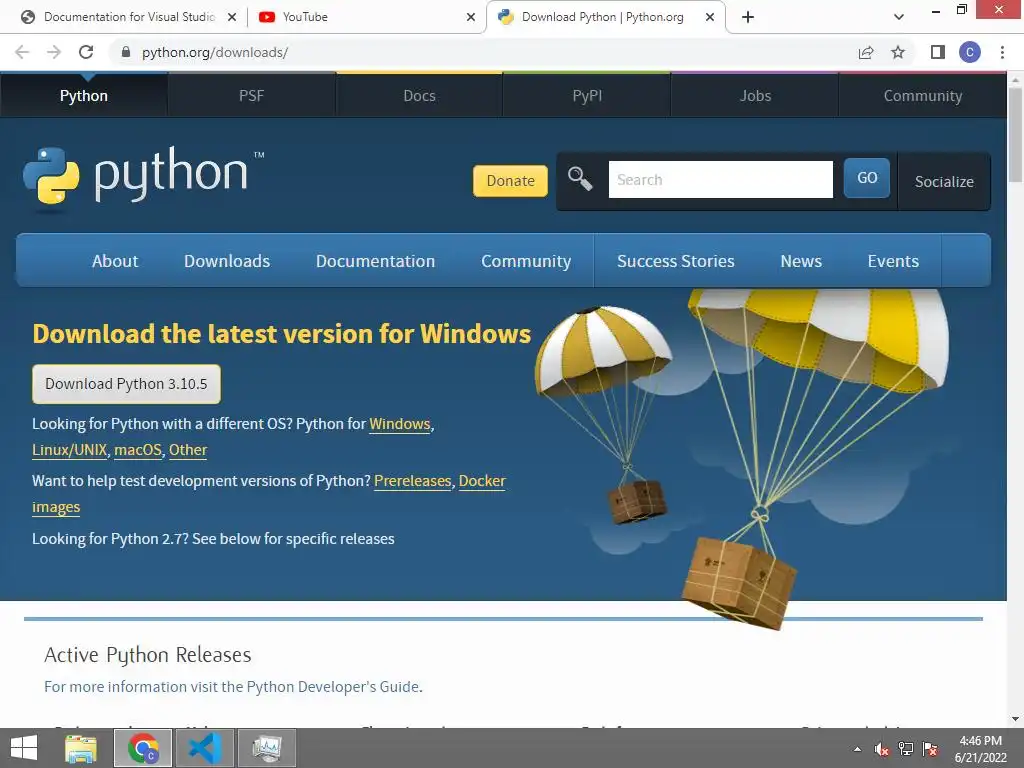
Task: Open the Docs top-bar link
Action: coord(419,96)
